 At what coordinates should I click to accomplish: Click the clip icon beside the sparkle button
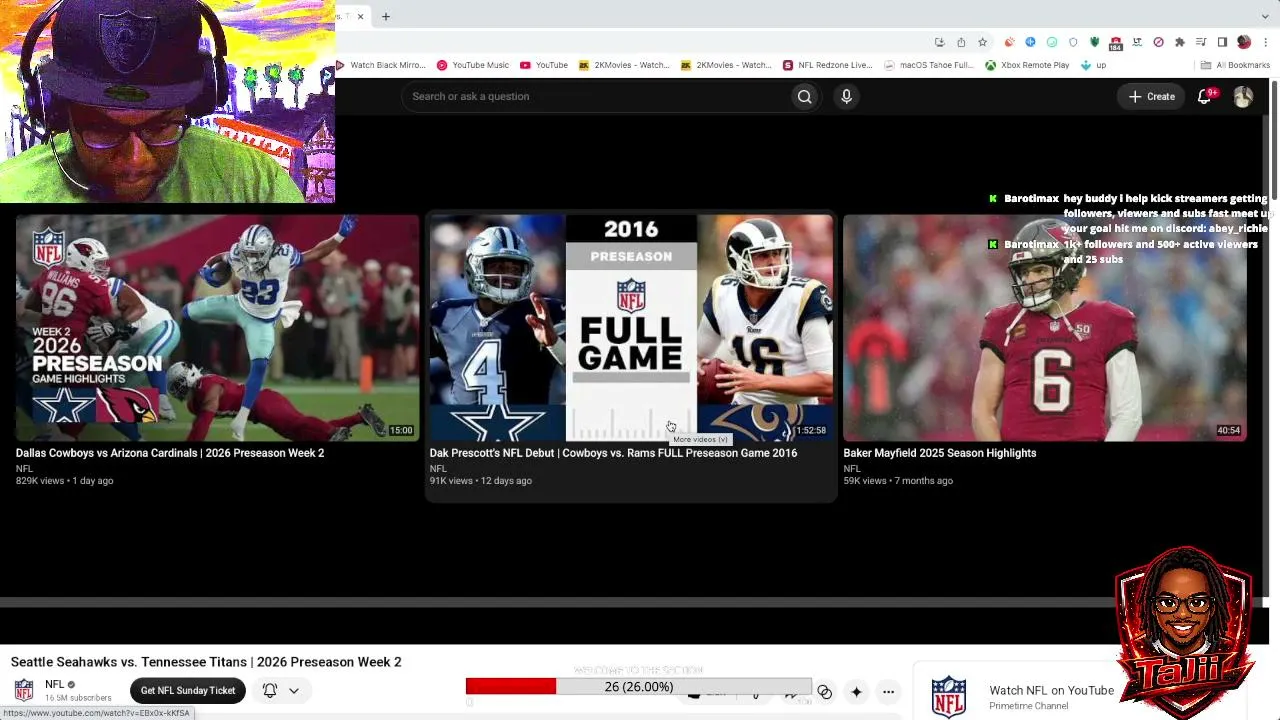click(x=824, y=691)
